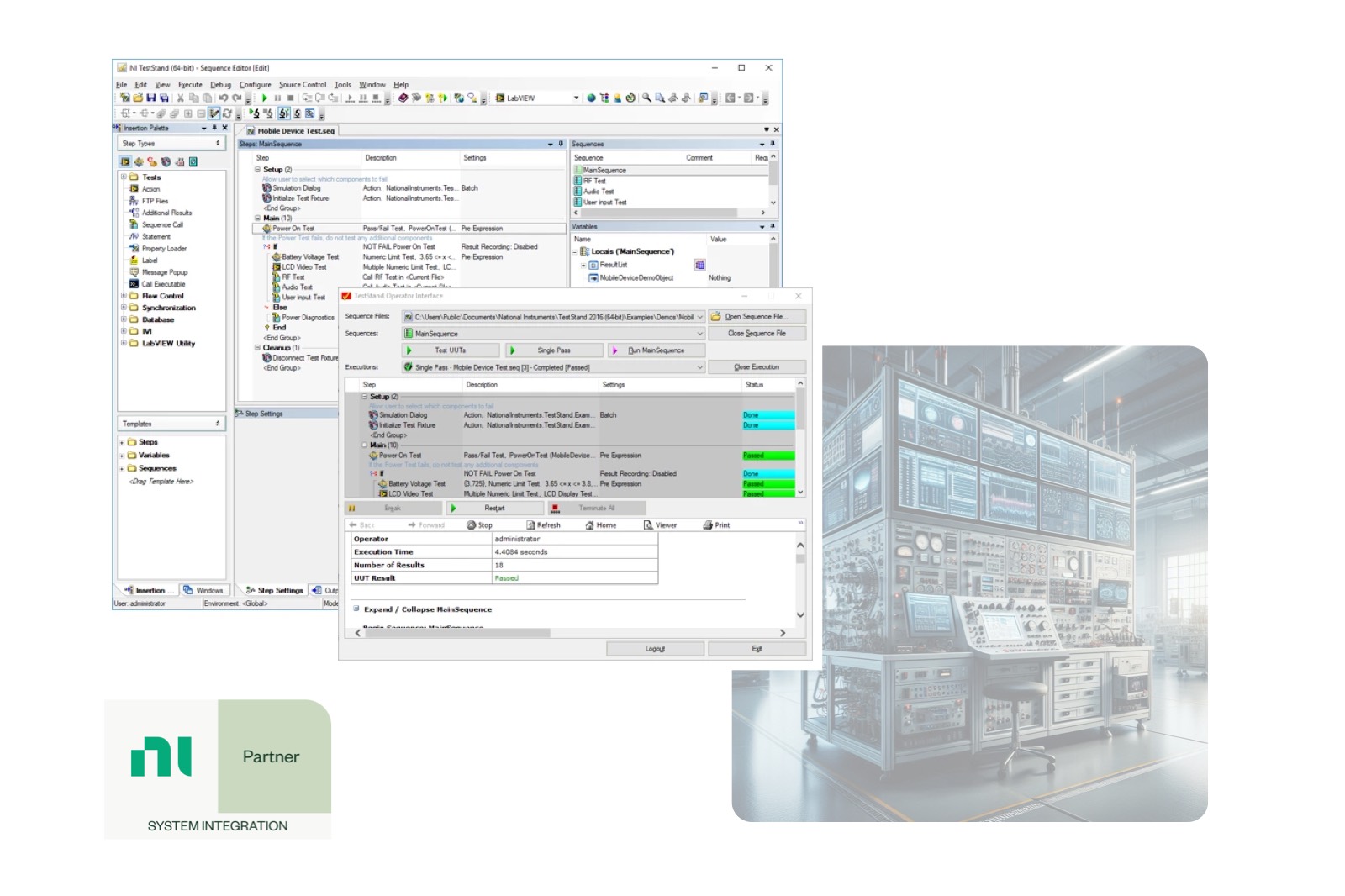1345x896 pixels.
Task: Click the Call Executable step icon
Action: coord(134,283)
